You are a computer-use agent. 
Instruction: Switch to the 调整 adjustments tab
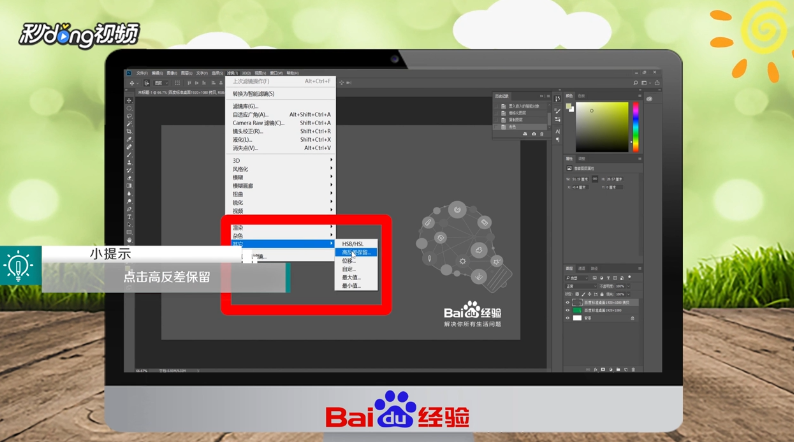[581, 158]
